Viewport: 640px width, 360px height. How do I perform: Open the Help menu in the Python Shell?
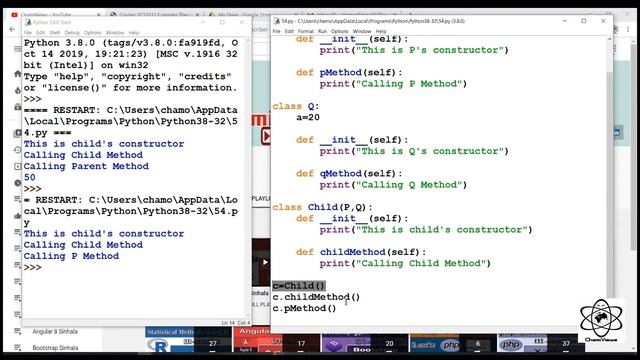point(134,33)
